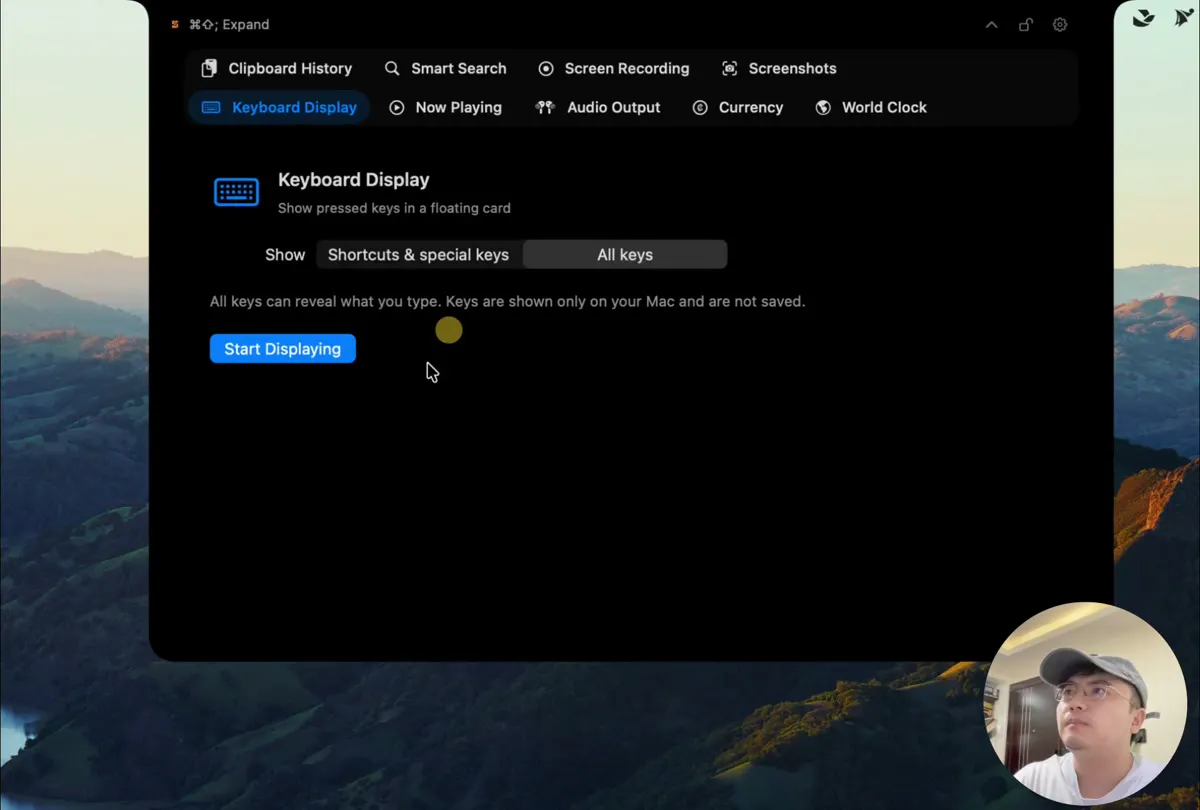Open the Clipboard History tab
This screenshot has width=1200, height=810.
pos(277,68)
